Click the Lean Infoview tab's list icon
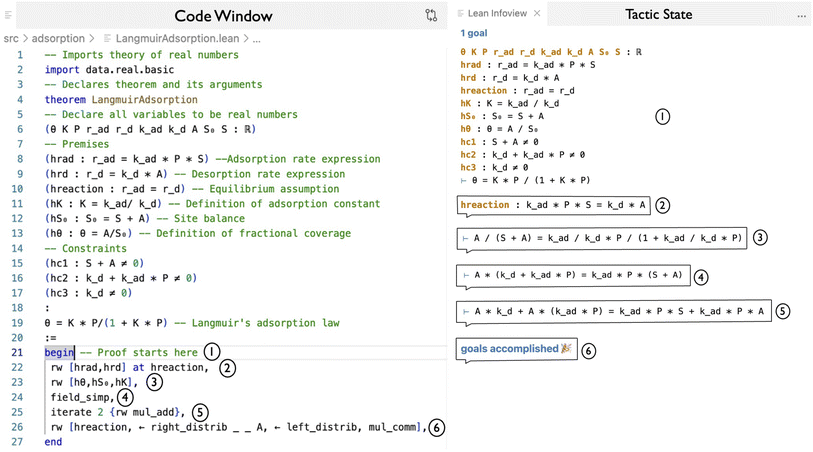Viewport: 813px width, 452px height. click(460, 13)
